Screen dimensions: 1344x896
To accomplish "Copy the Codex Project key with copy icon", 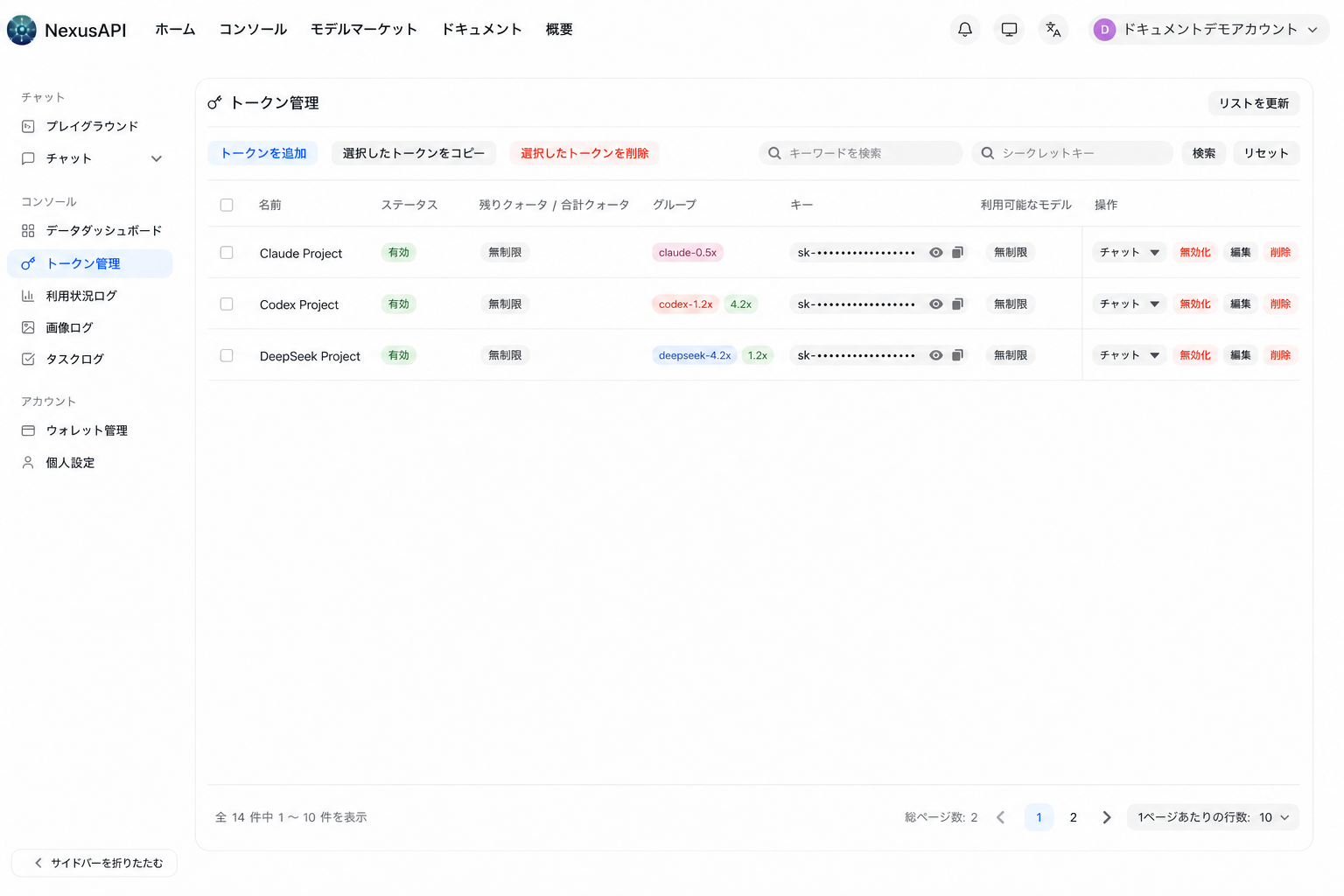I will pos(957,304).
